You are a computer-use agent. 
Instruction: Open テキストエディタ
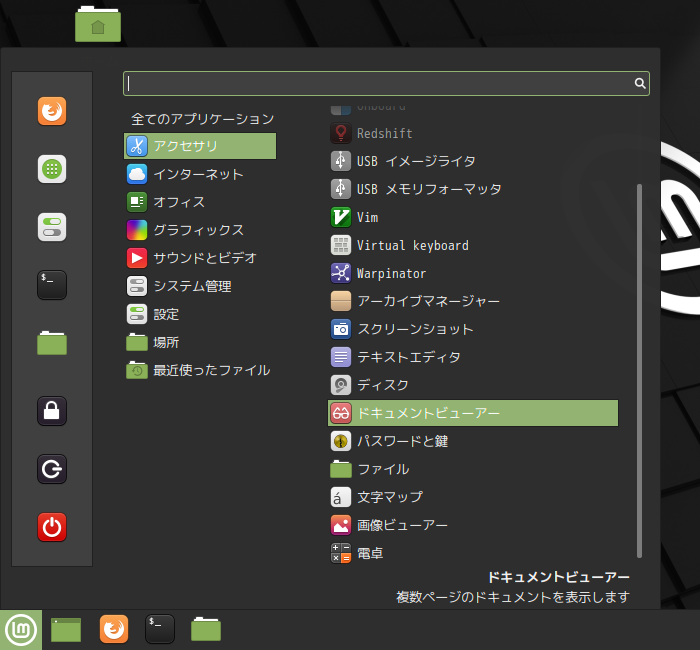click(473, 357)
